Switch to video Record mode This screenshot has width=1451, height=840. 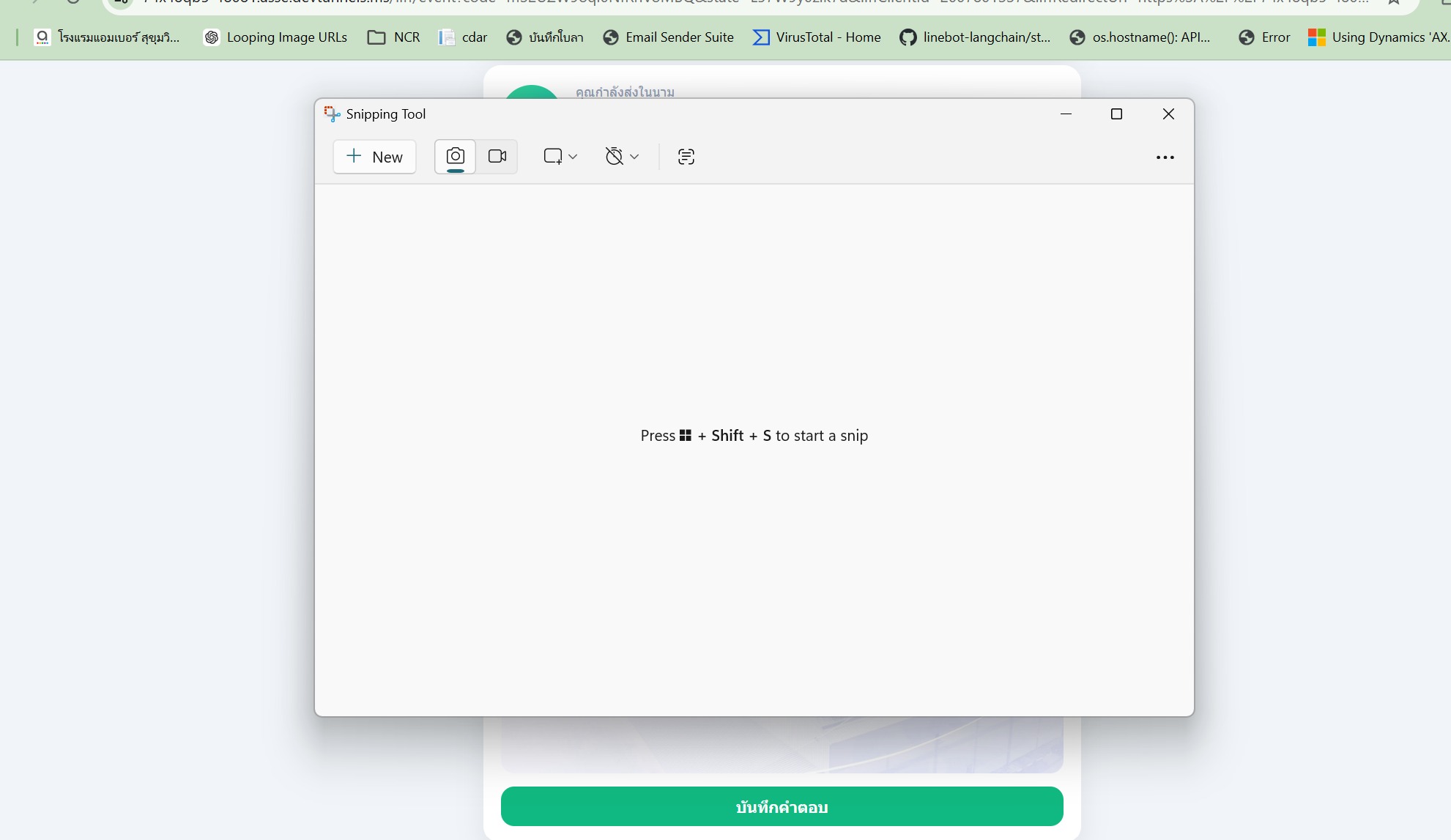click(497, 157)
